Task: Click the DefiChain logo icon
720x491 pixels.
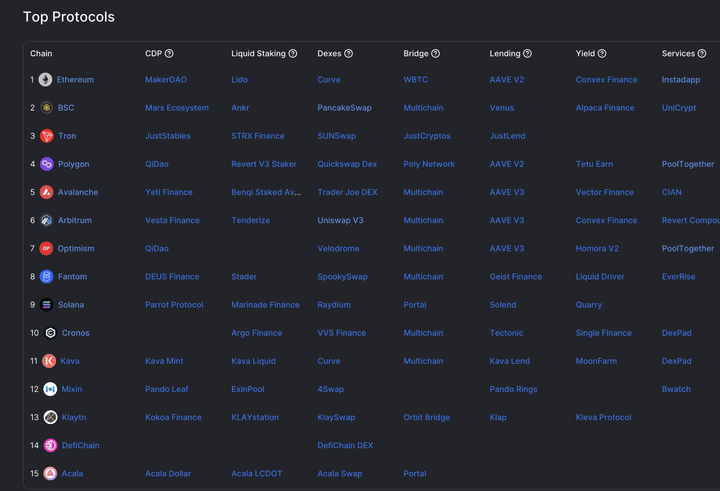Action: click(x=50, y=445)
